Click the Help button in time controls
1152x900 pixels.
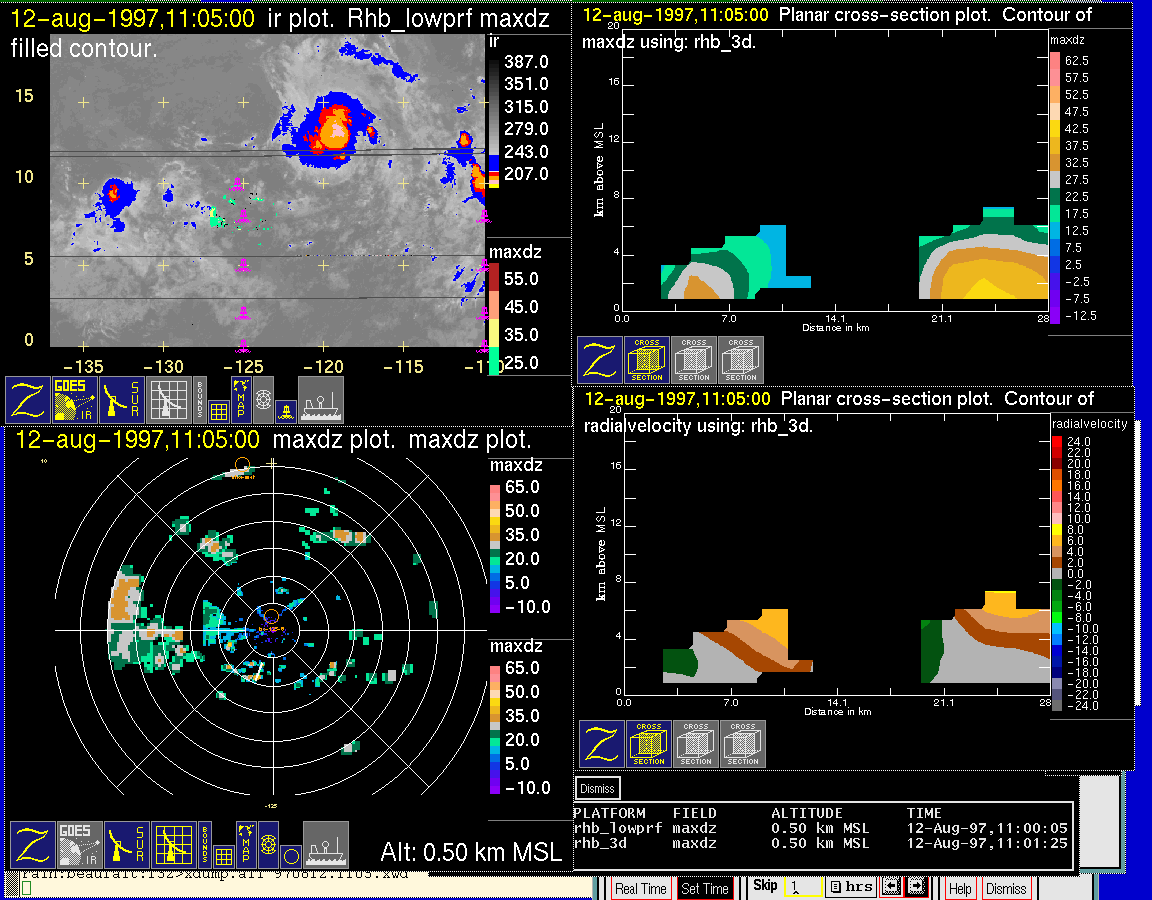pos(960,888)
